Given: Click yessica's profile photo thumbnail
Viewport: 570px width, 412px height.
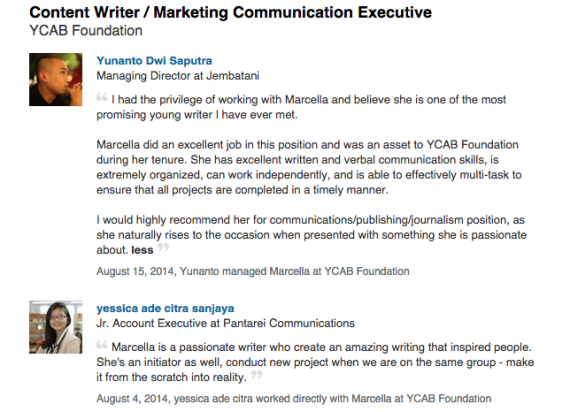Looking at the screenshot, I should (x=56, y=327).
